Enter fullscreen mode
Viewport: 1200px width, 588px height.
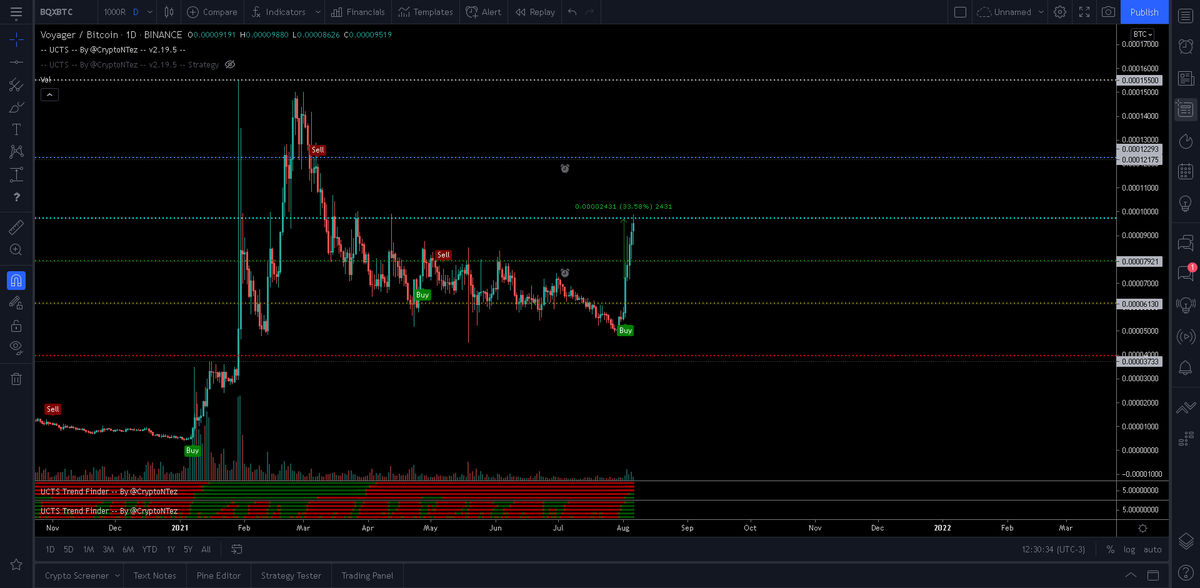tap(1084, 12)
